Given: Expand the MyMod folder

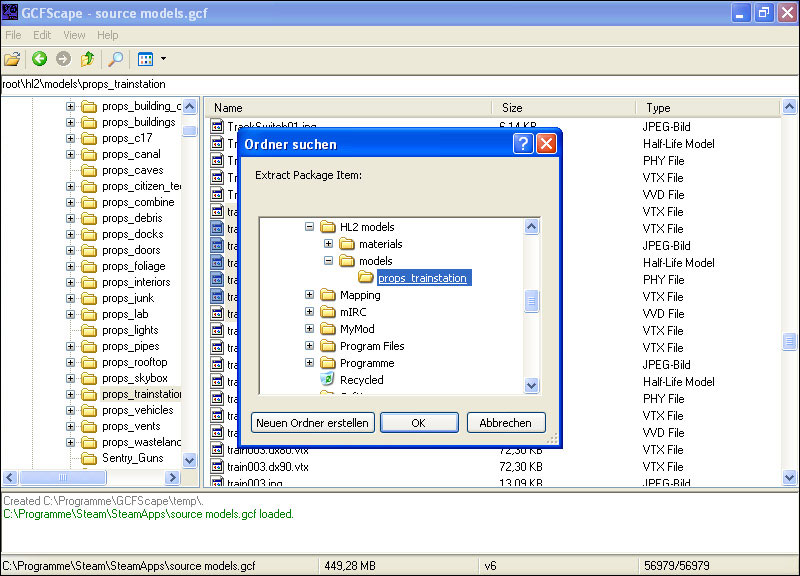Looking at the screenshot, I should click(x=309, y=329).
